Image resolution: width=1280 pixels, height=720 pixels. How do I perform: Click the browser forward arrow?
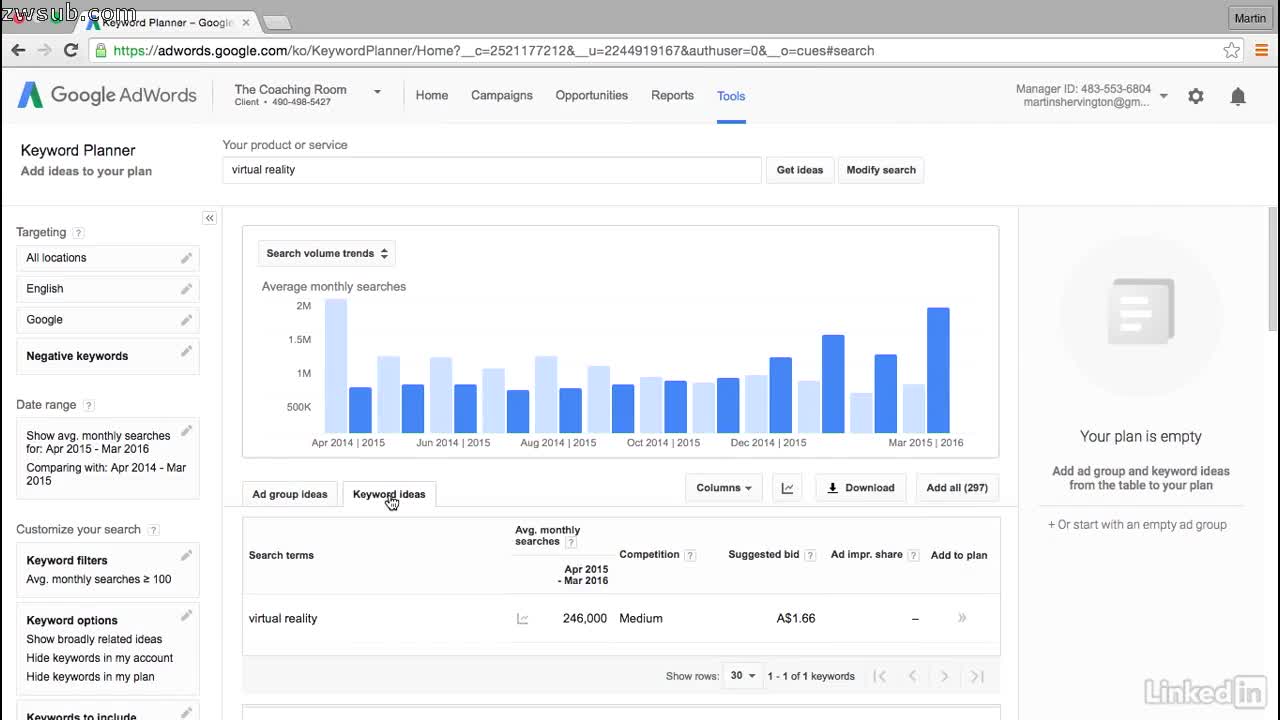[44, 50]
